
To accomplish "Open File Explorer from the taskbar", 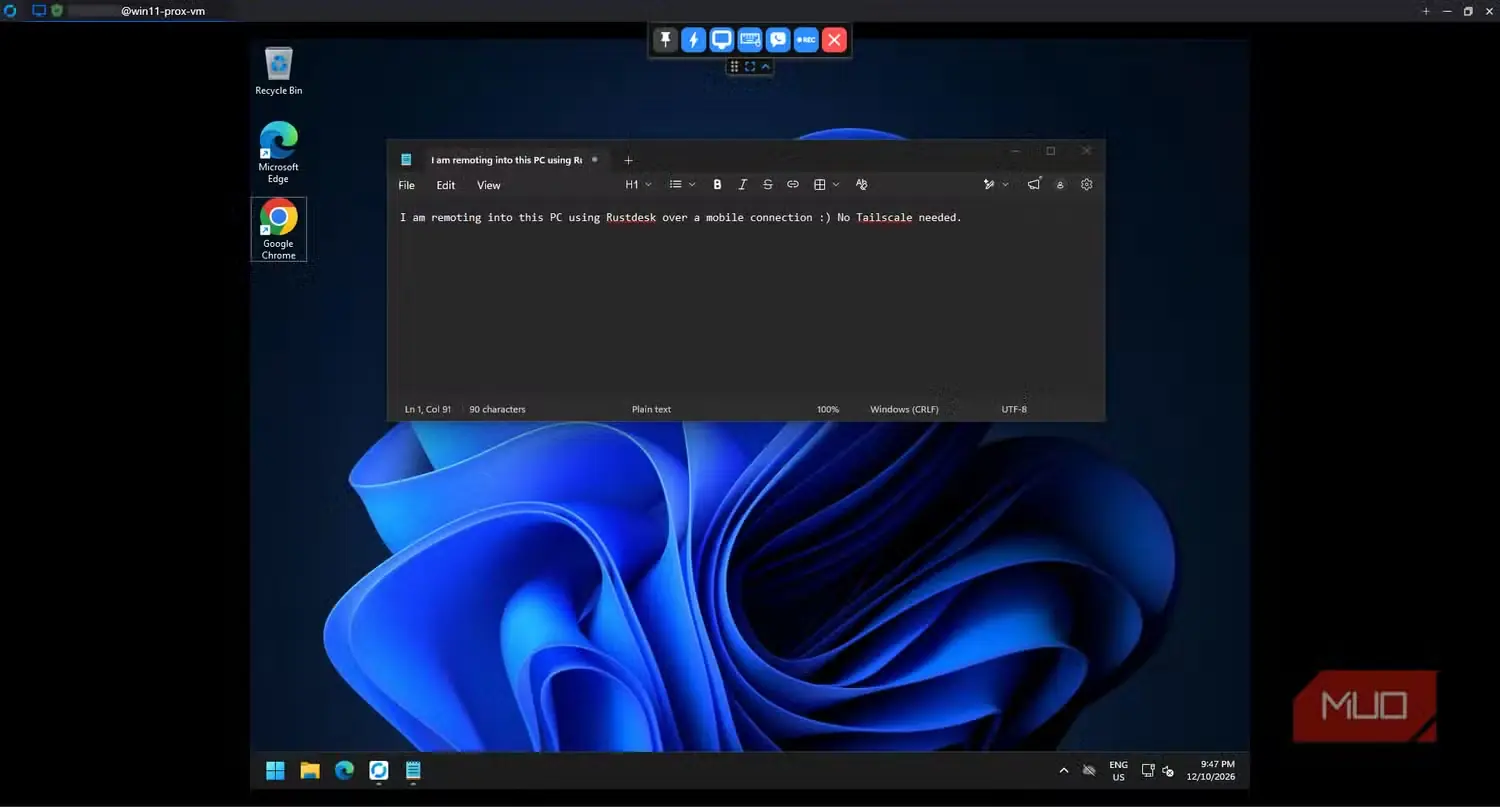I will pos(310,770).
